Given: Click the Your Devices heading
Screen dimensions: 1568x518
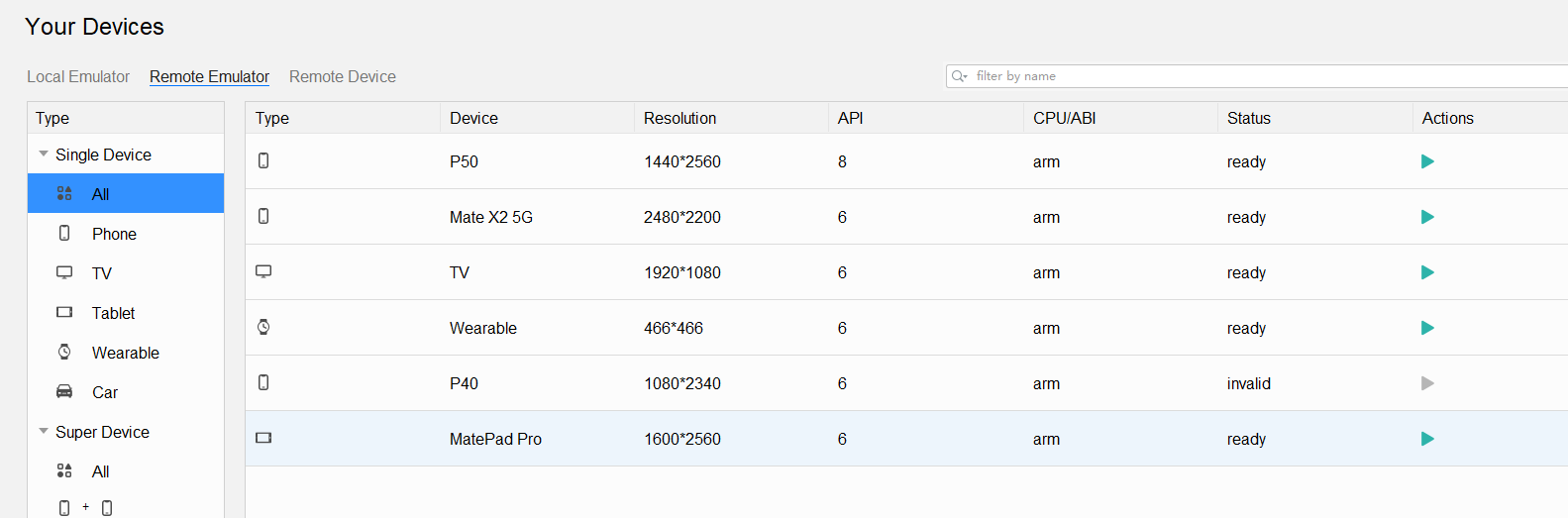Looking at the screenshot, I should point(95,27).
